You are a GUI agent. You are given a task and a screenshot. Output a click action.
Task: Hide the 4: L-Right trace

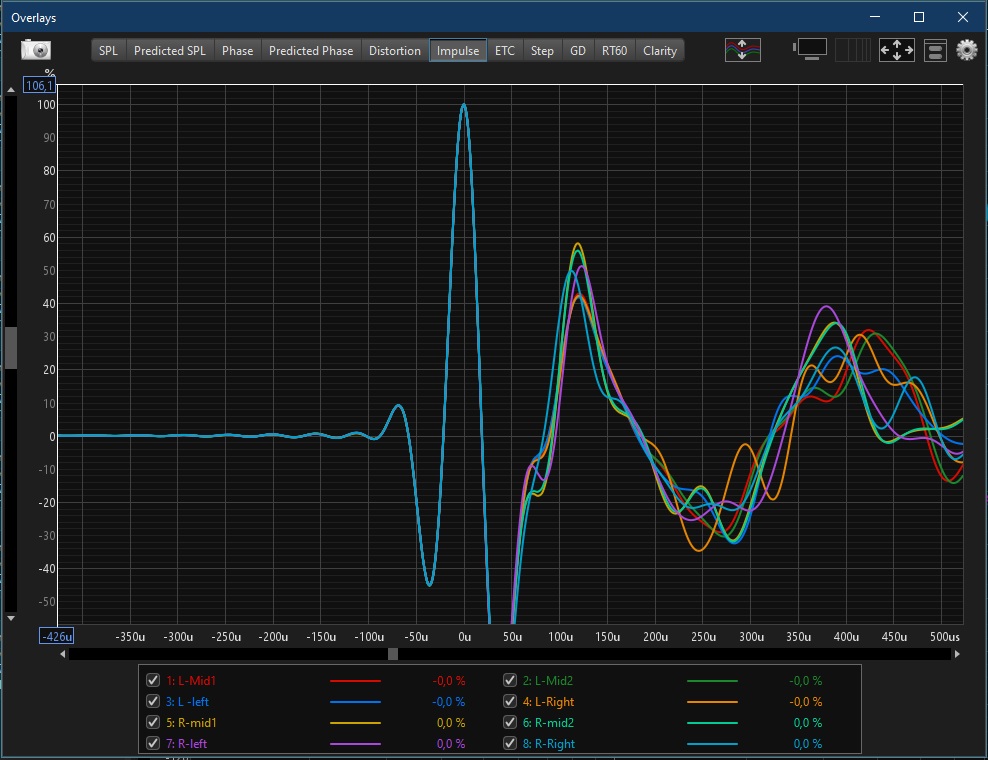[510, 701]
